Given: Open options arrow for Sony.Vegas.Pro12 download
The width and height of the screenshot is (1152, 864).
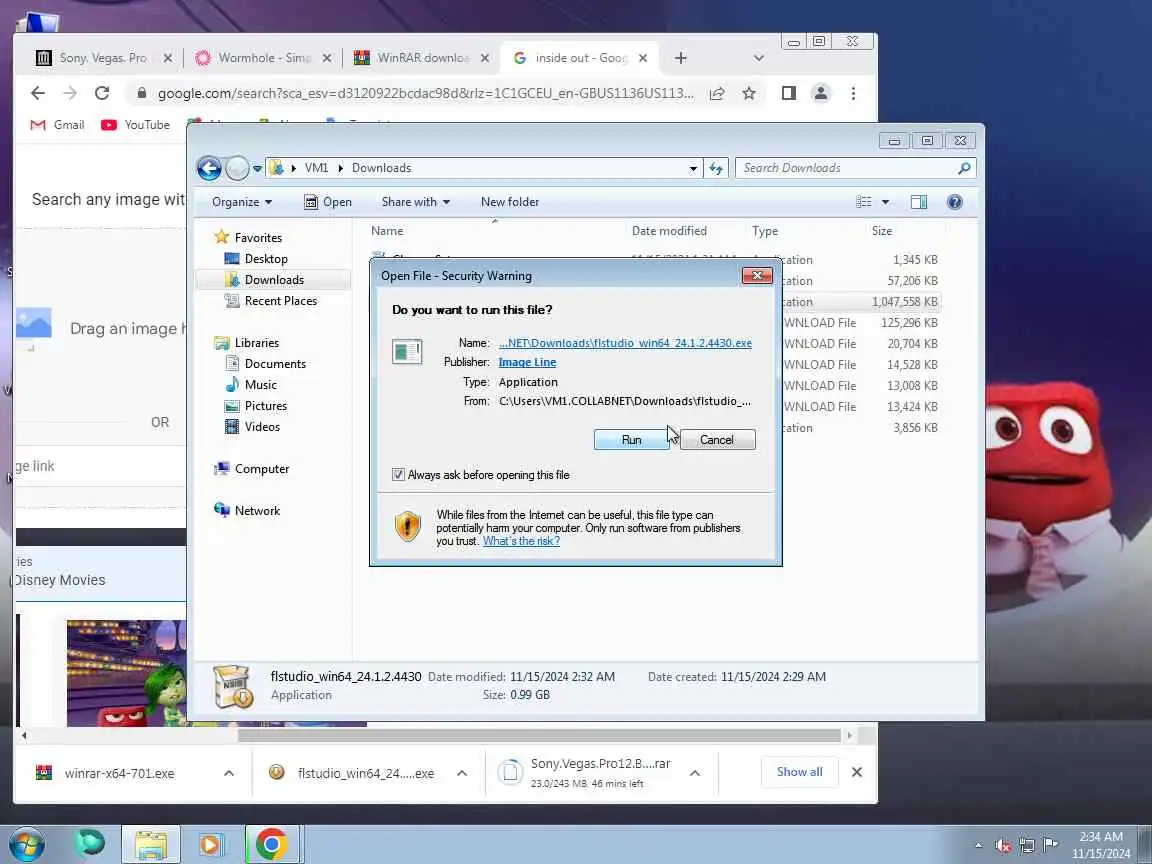Looking at the screenshot, I should [x=694, y=773].
